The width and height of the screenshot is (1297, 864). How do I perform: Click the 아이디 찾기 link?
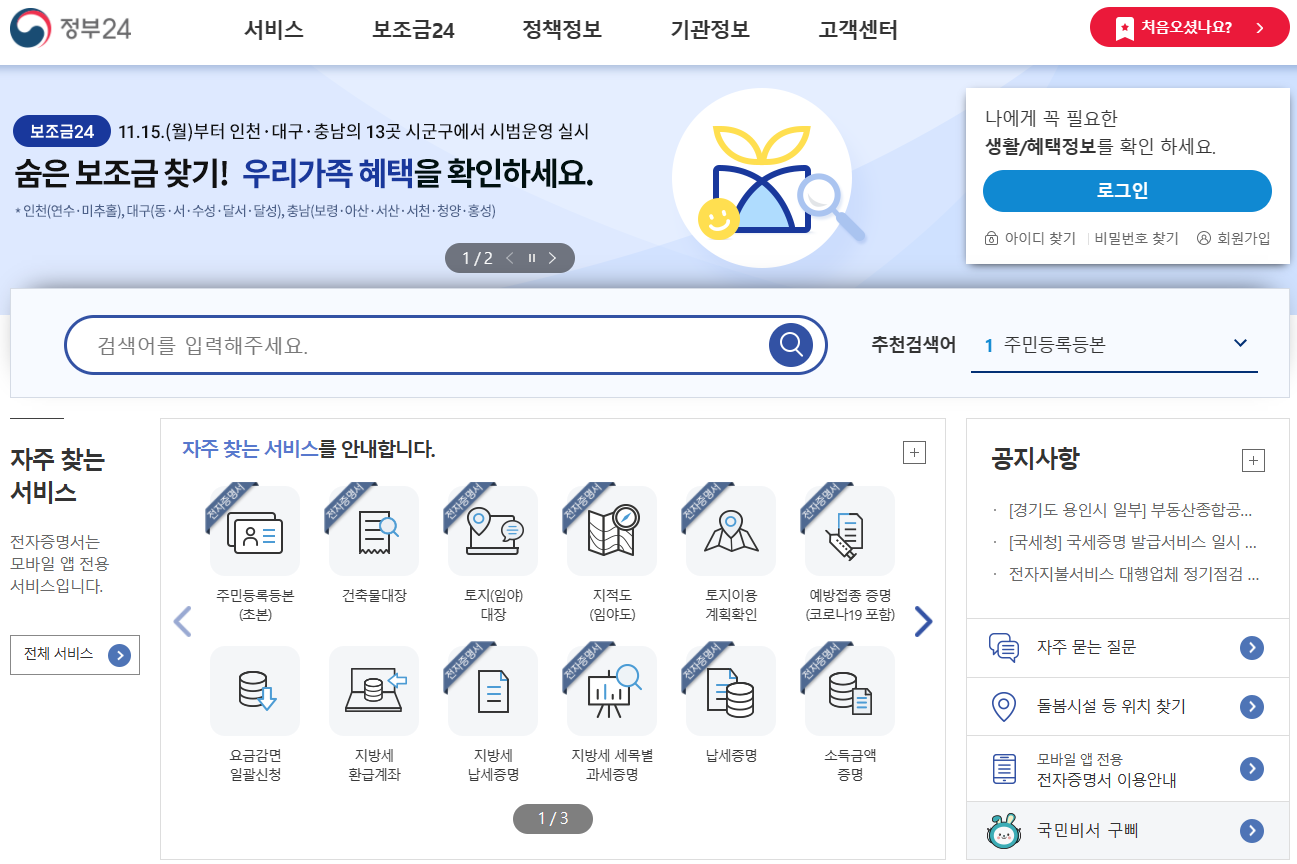point(1030,238)
